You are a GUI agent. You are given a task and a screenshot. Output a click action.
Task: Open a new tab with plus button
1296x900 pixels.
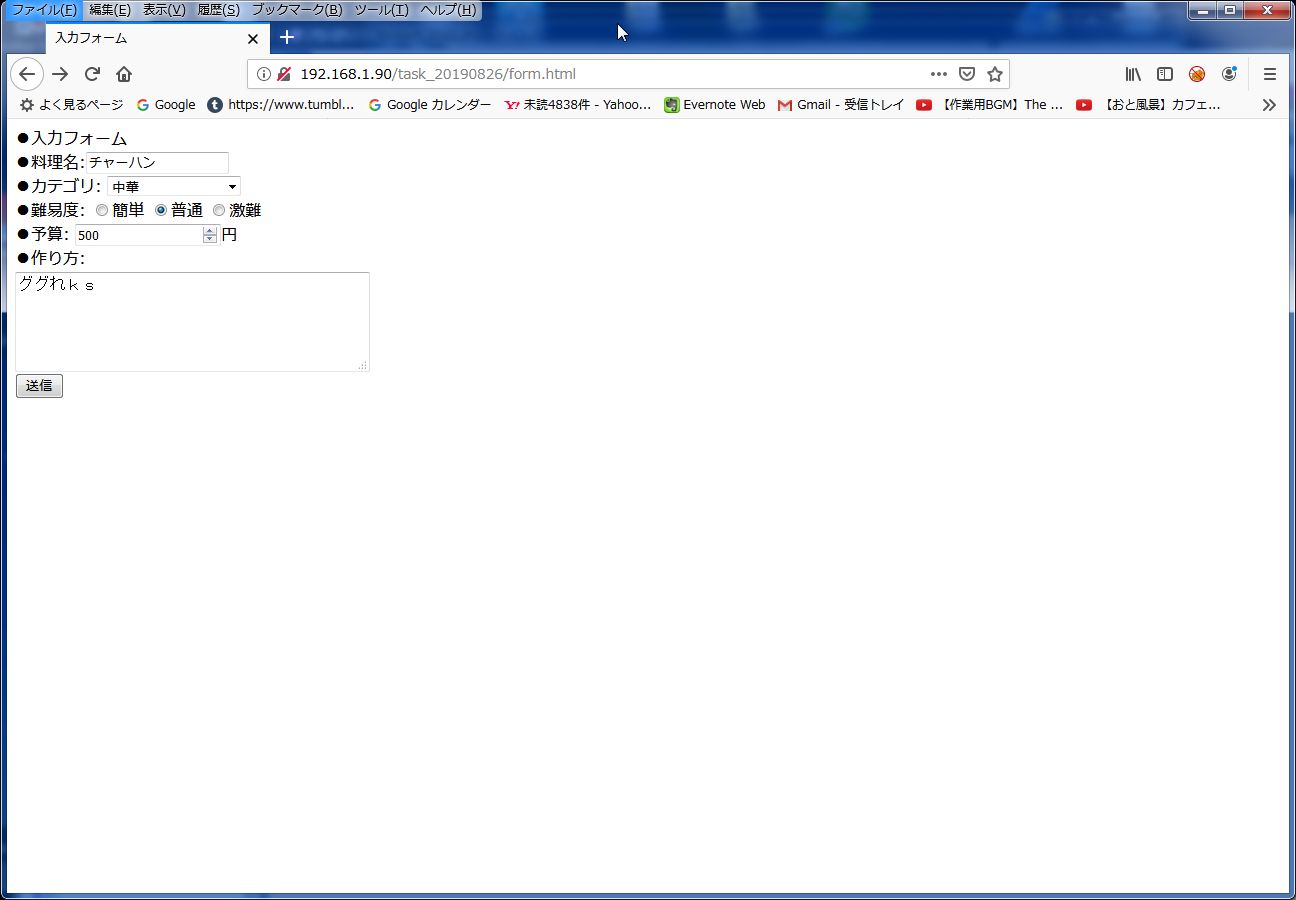(287, 38)
